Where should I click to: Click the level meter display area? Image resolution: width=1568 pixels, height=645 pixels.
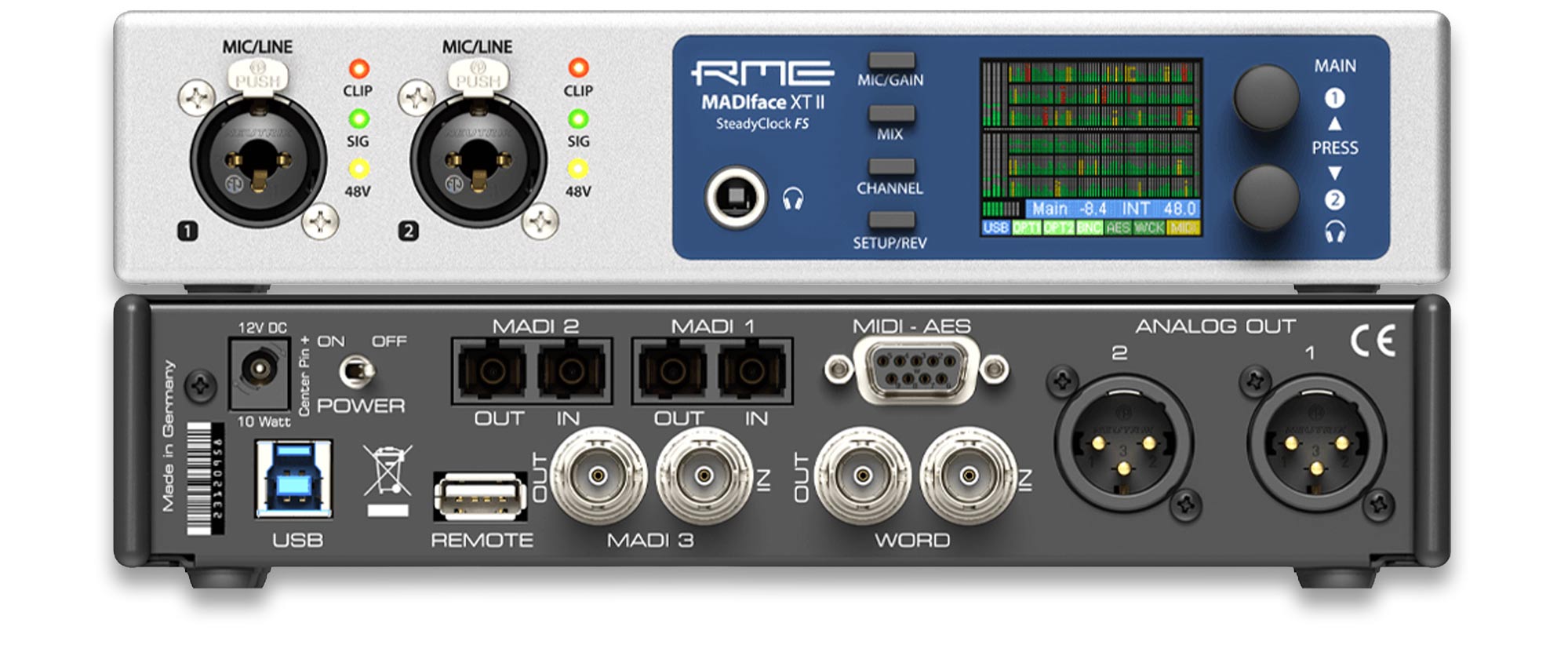[1091, 129]
